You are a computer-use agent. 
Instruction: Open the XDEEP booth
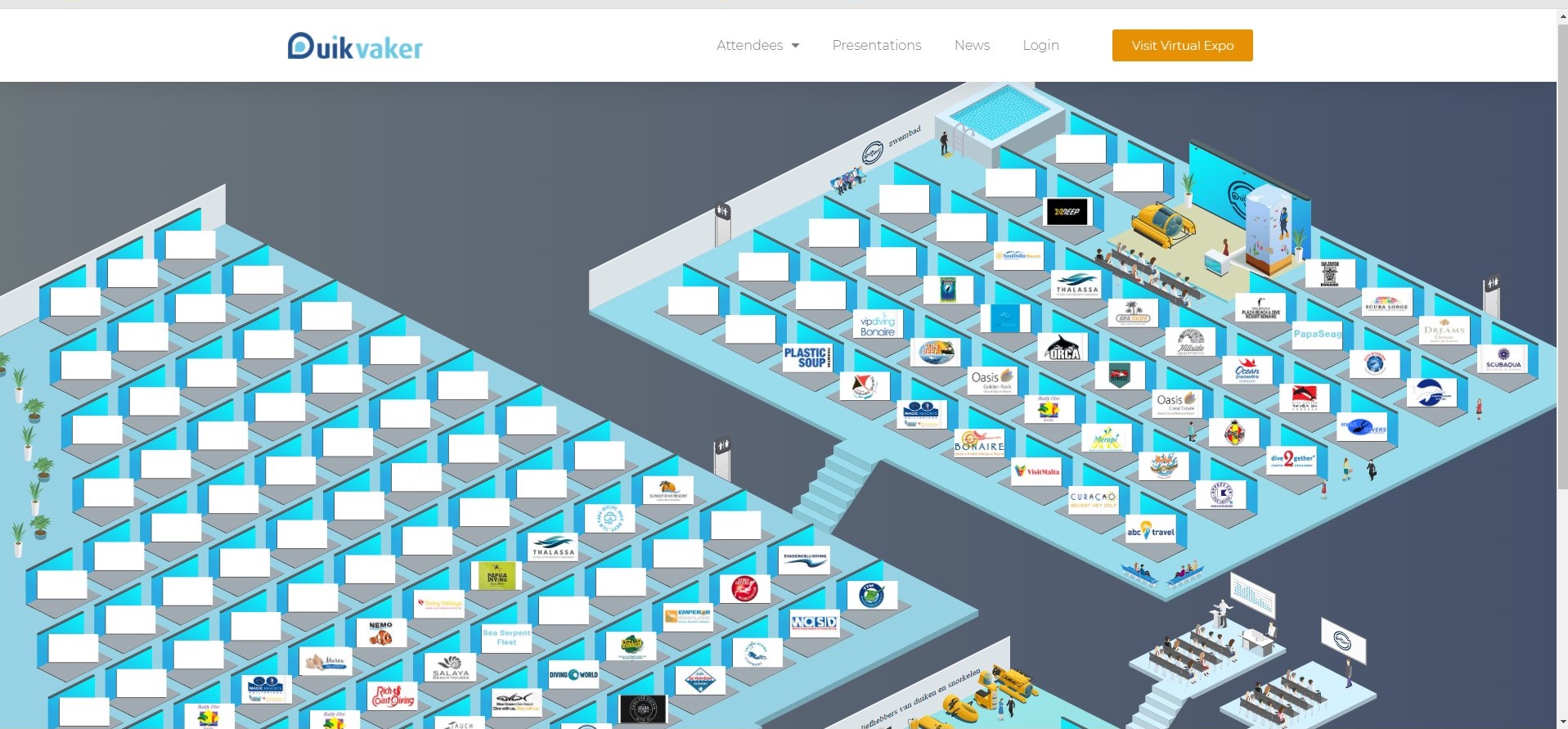coord(1067,212)
